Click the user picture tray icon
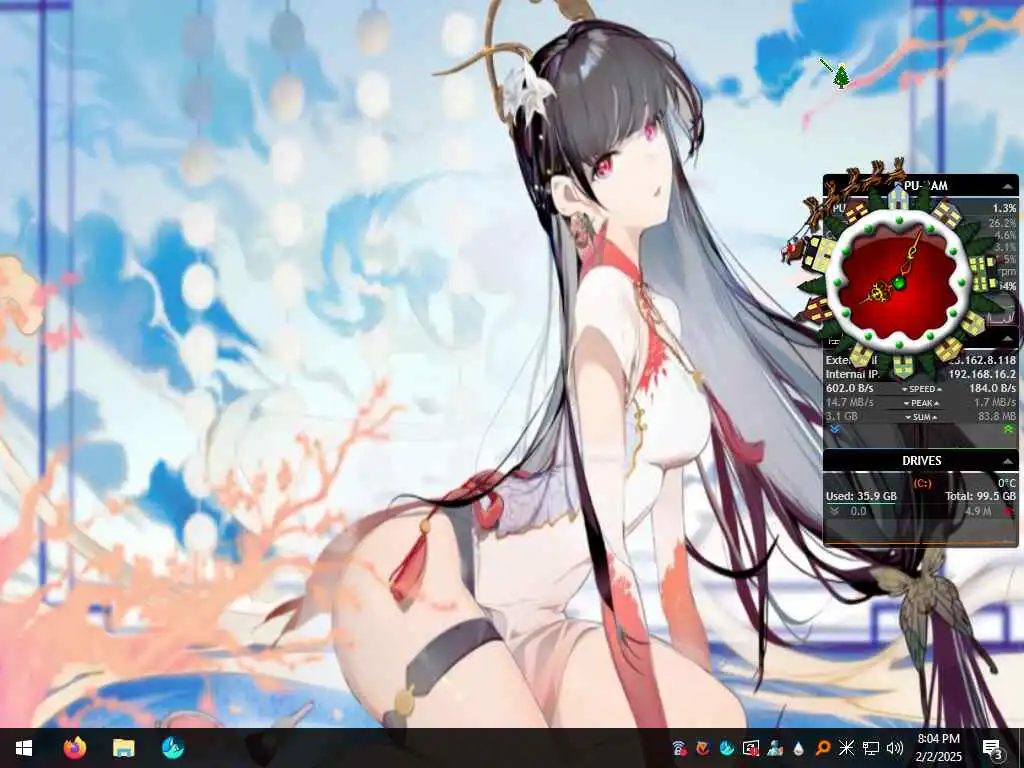This screenshot has width=1024, height=768. tap(775, 748)
